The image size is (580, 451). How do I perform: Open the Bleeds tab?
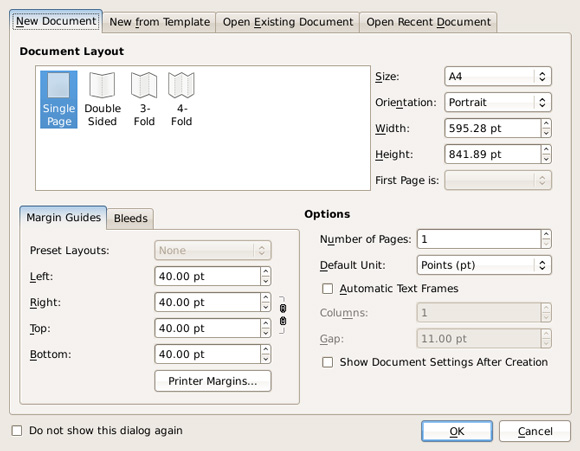point(131,218)
